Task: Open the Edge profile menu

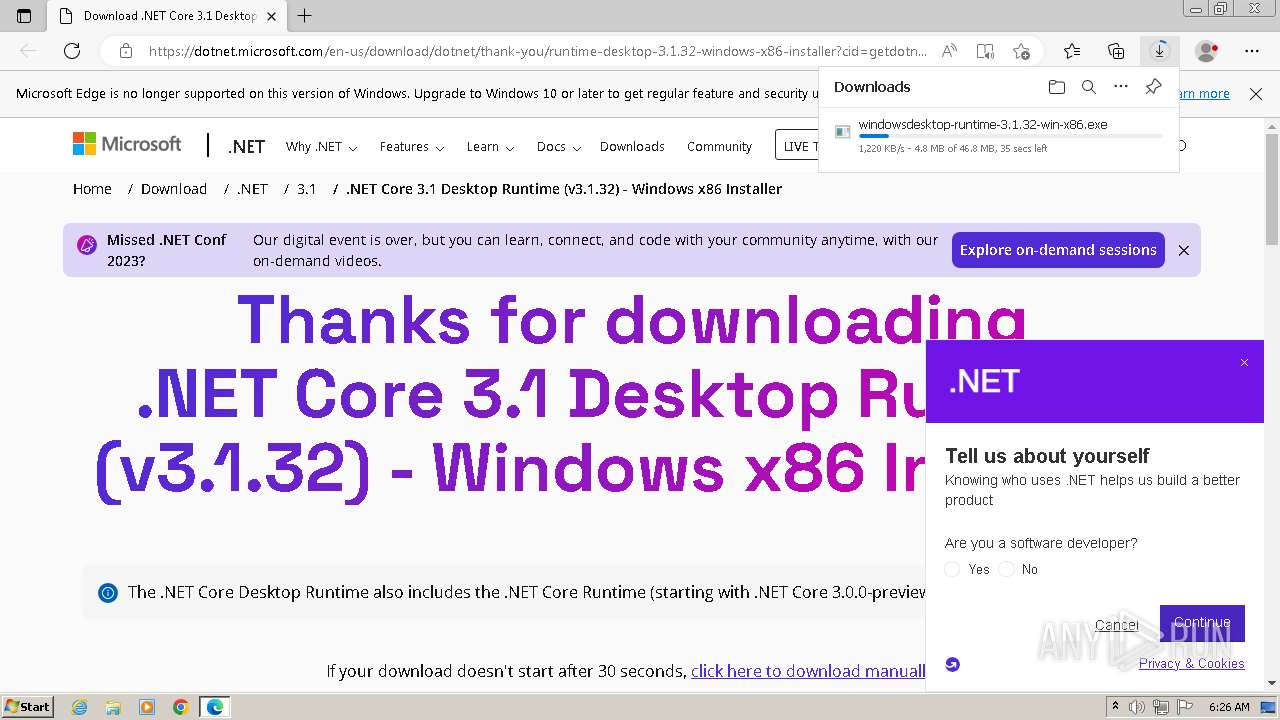Action: 1207,51
